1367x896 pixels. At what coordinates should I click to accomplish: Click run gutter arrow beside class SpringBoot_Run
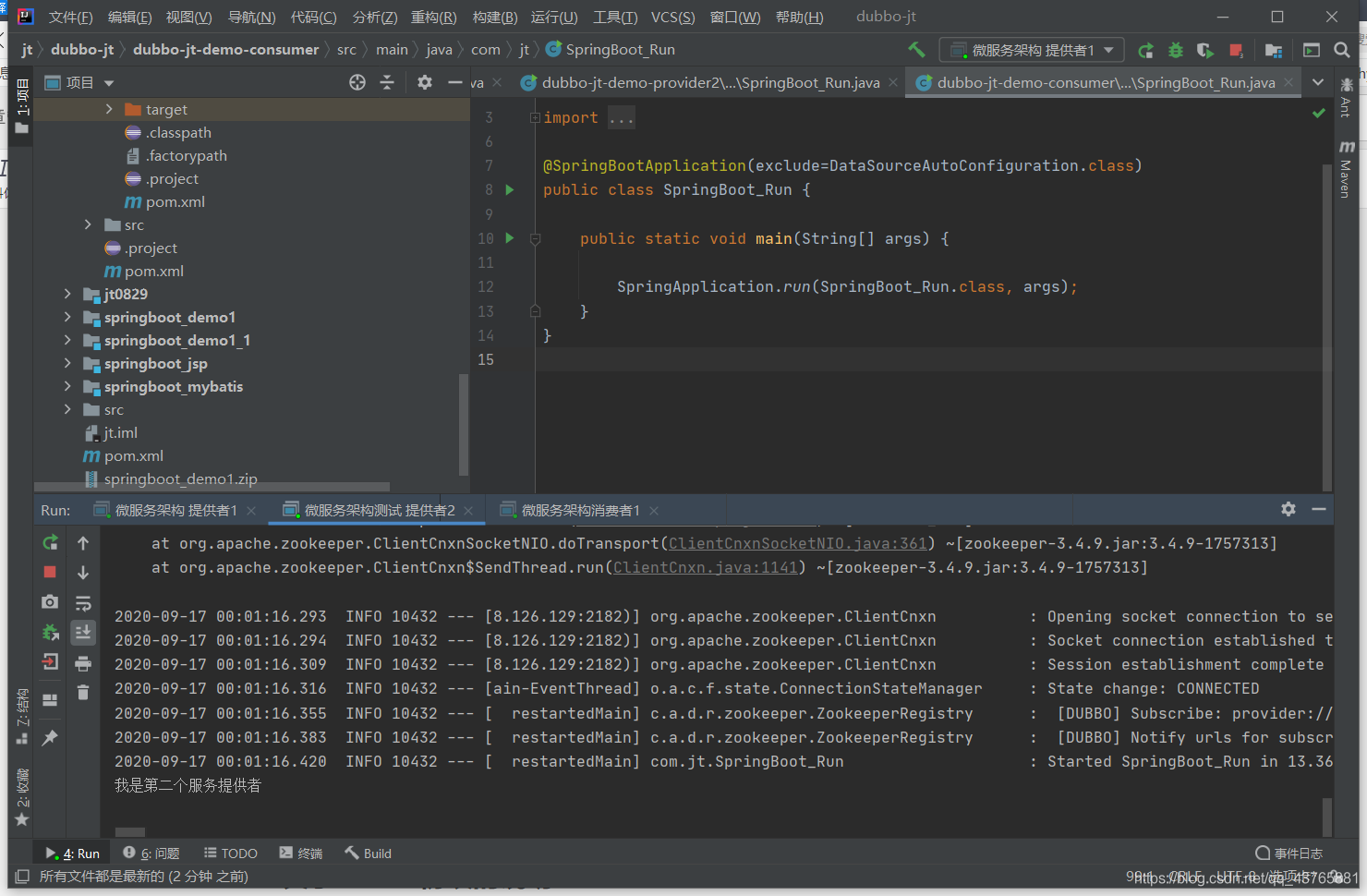[x=509, y=189]
